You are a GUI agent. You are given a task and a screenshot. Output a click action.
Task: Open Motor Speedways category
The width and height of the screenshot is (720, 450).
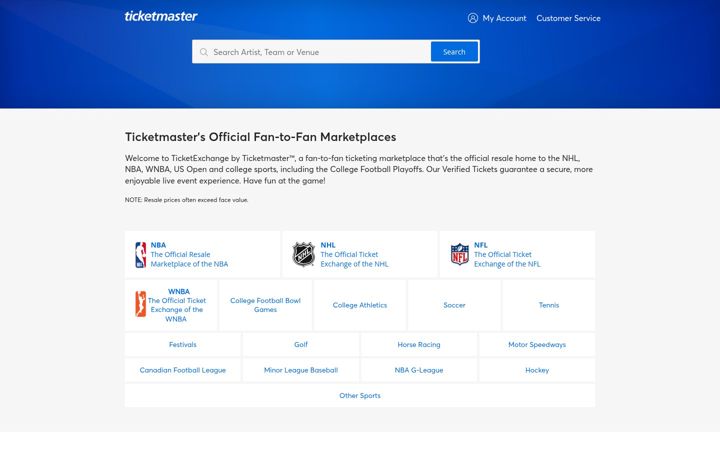tap(537, 344)
